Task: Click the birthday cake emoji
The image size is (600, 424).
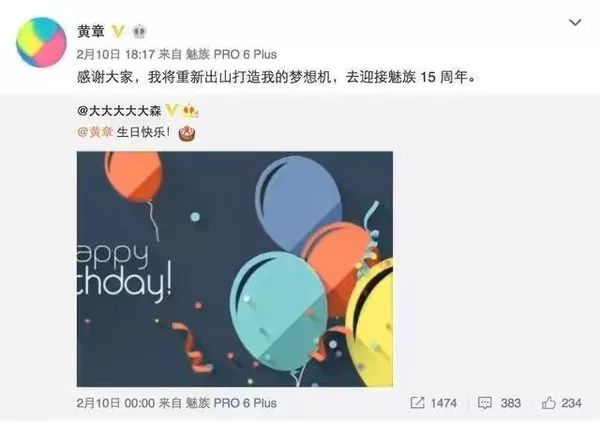Action: coord(187,132)
